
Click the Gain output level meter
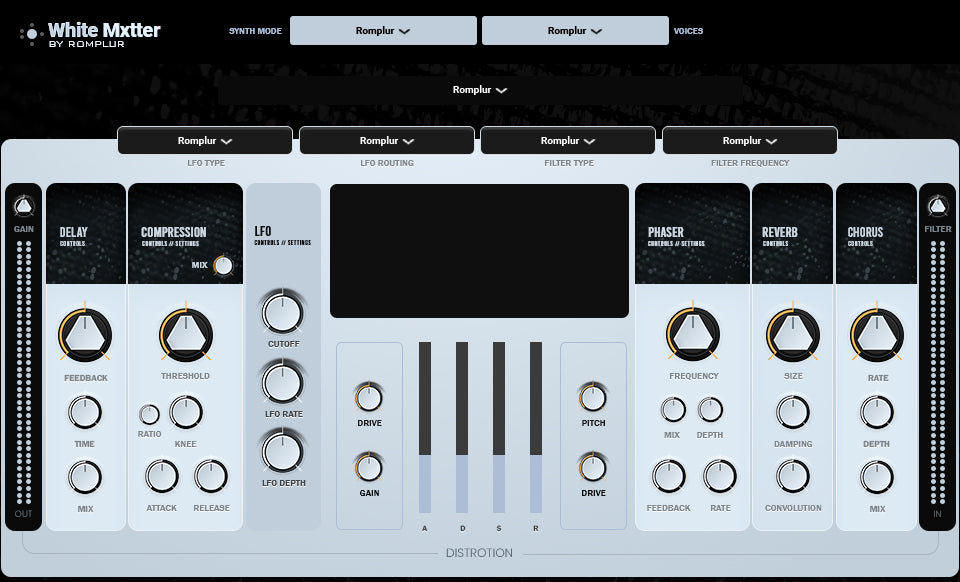click(x=24, y=372)
